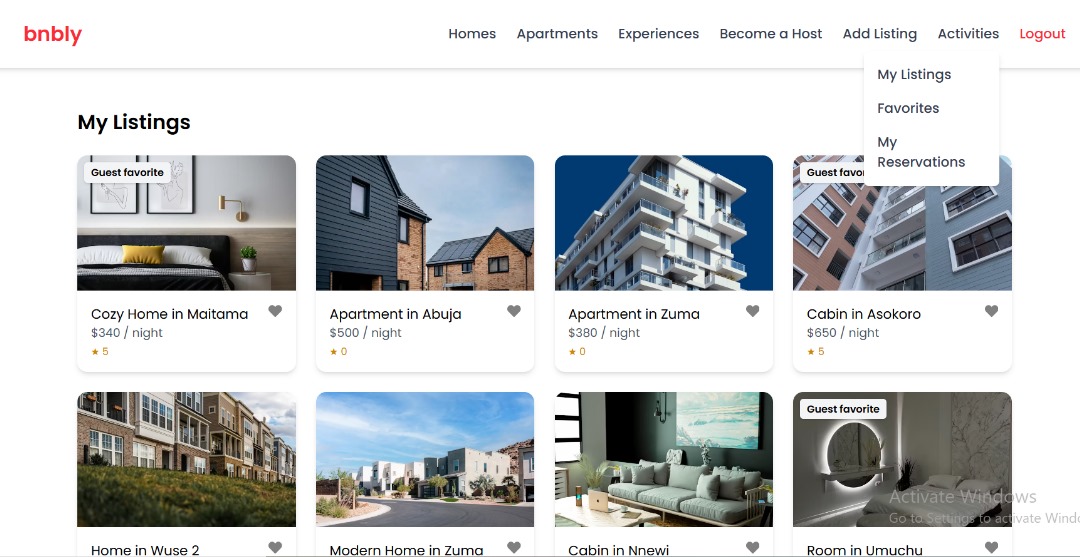Viewport: 1080px width, 557px height.
Task: Open the Become a Host page
Action: pos(771,34)
